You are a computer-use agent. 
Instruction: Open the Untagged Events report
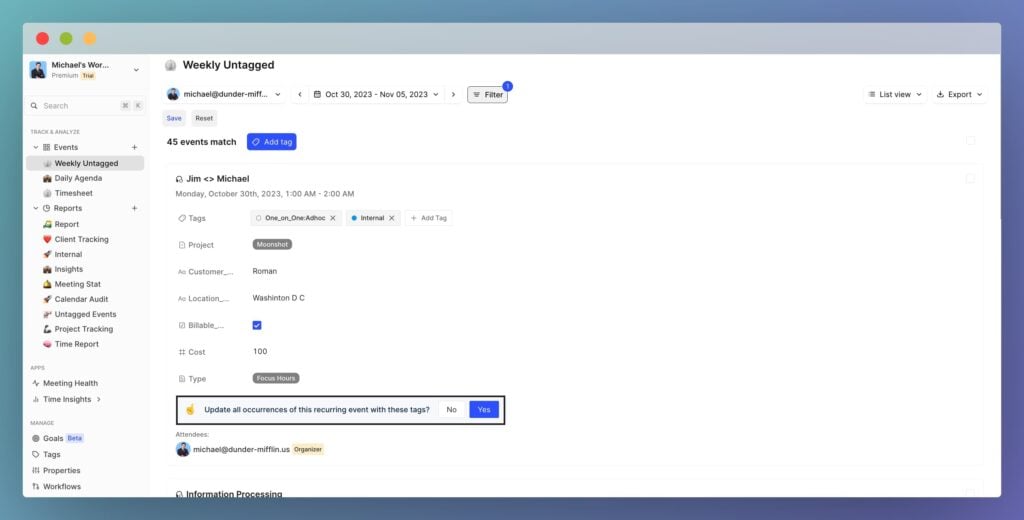[86, 314]
